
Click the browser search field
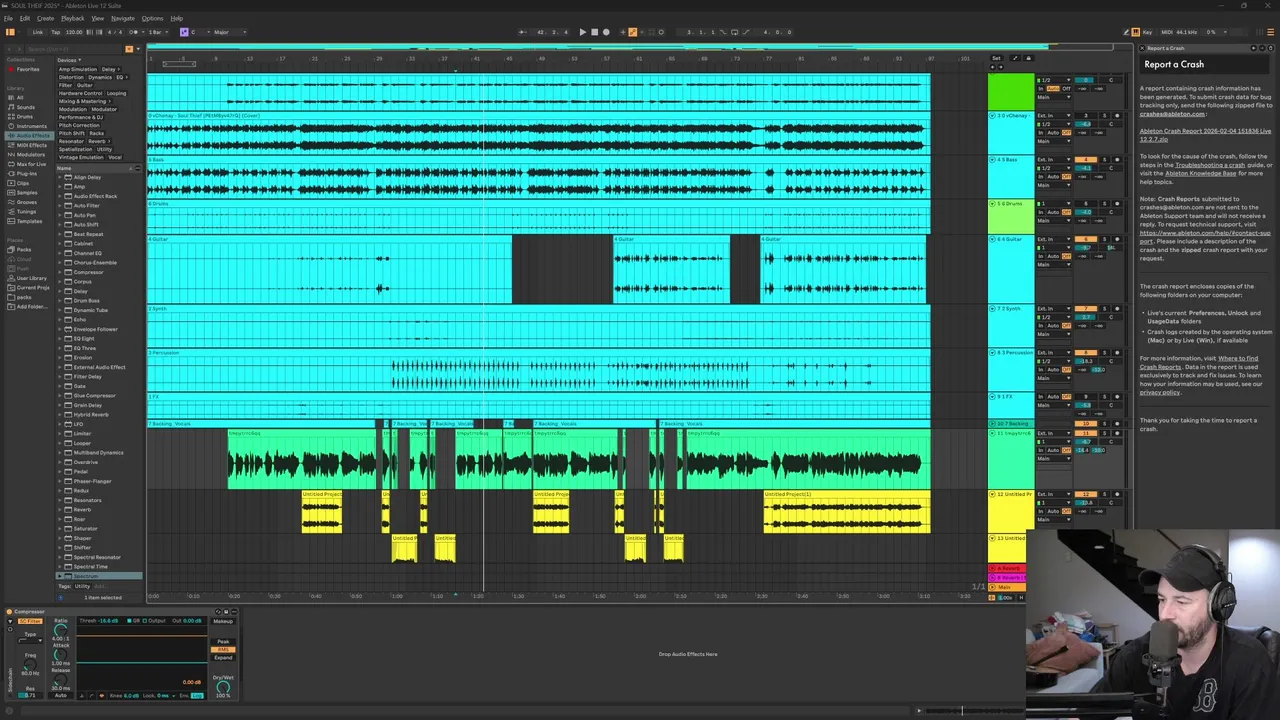click(x=72, y=49)
